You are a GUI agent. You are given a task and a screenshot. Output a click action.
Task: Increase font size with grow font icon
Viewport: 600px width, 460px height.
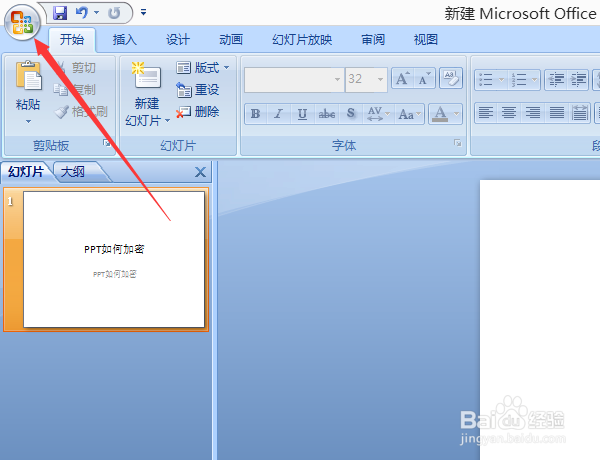pos(403,78)
